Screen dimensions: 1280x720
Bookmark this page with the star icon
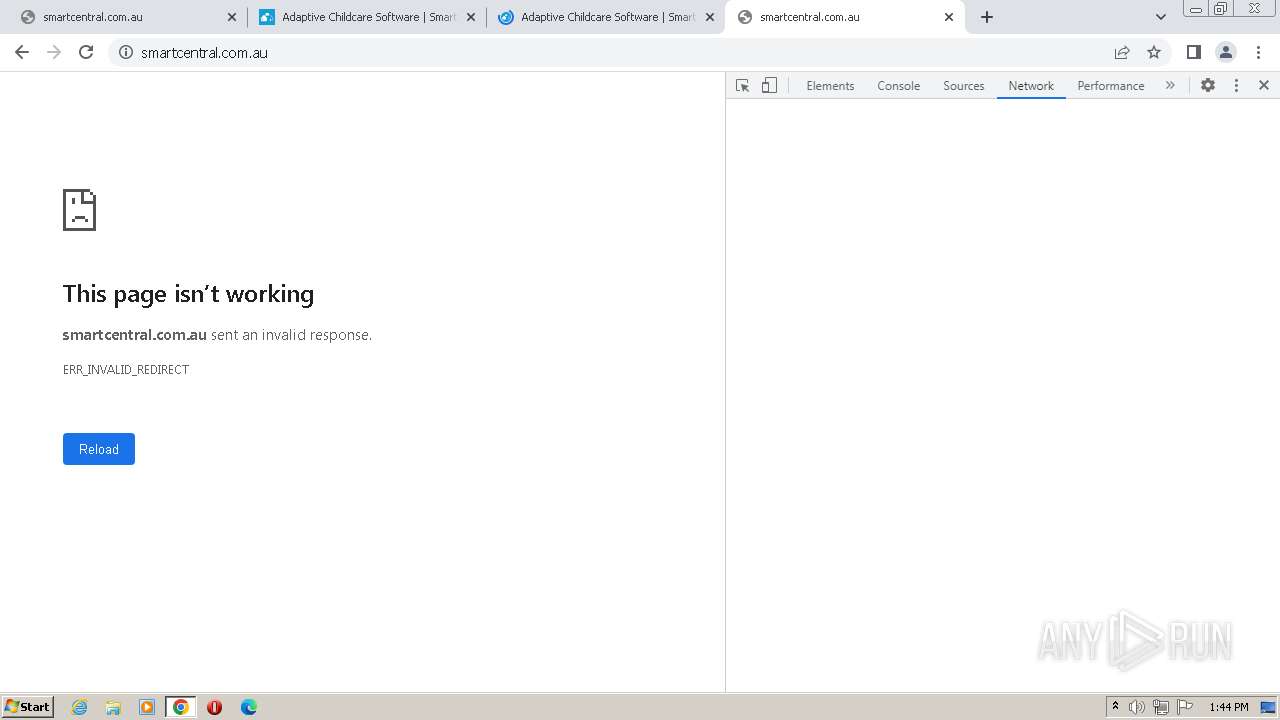(x=1154, y=52)
